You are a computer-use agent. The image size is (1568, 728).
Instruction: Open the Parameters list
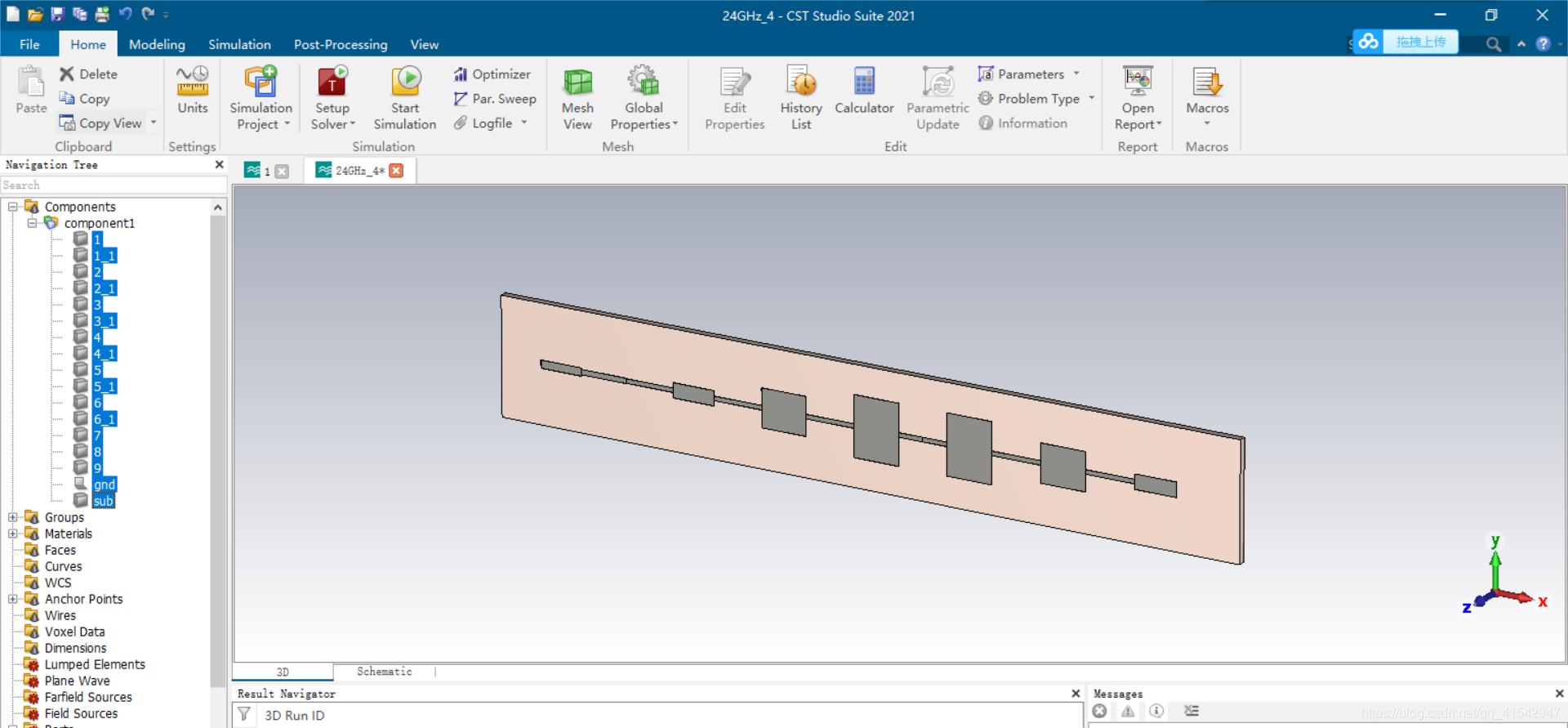(x=1022, y=74)
